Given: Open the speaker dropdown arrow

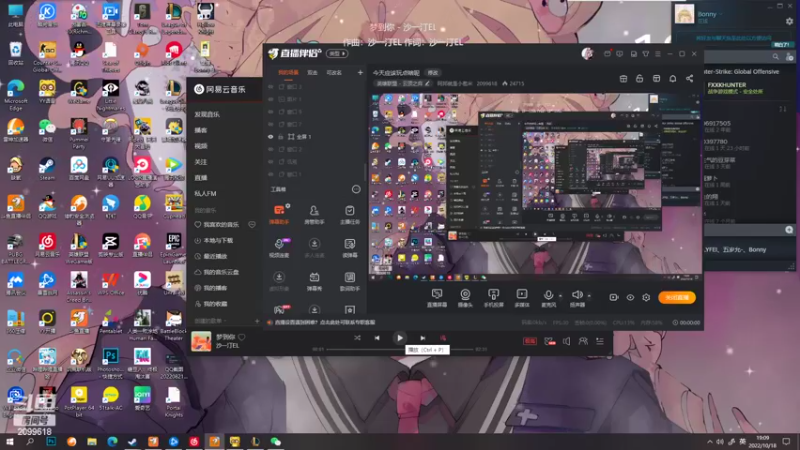Looking at the screenshot, I should (589, 295).
